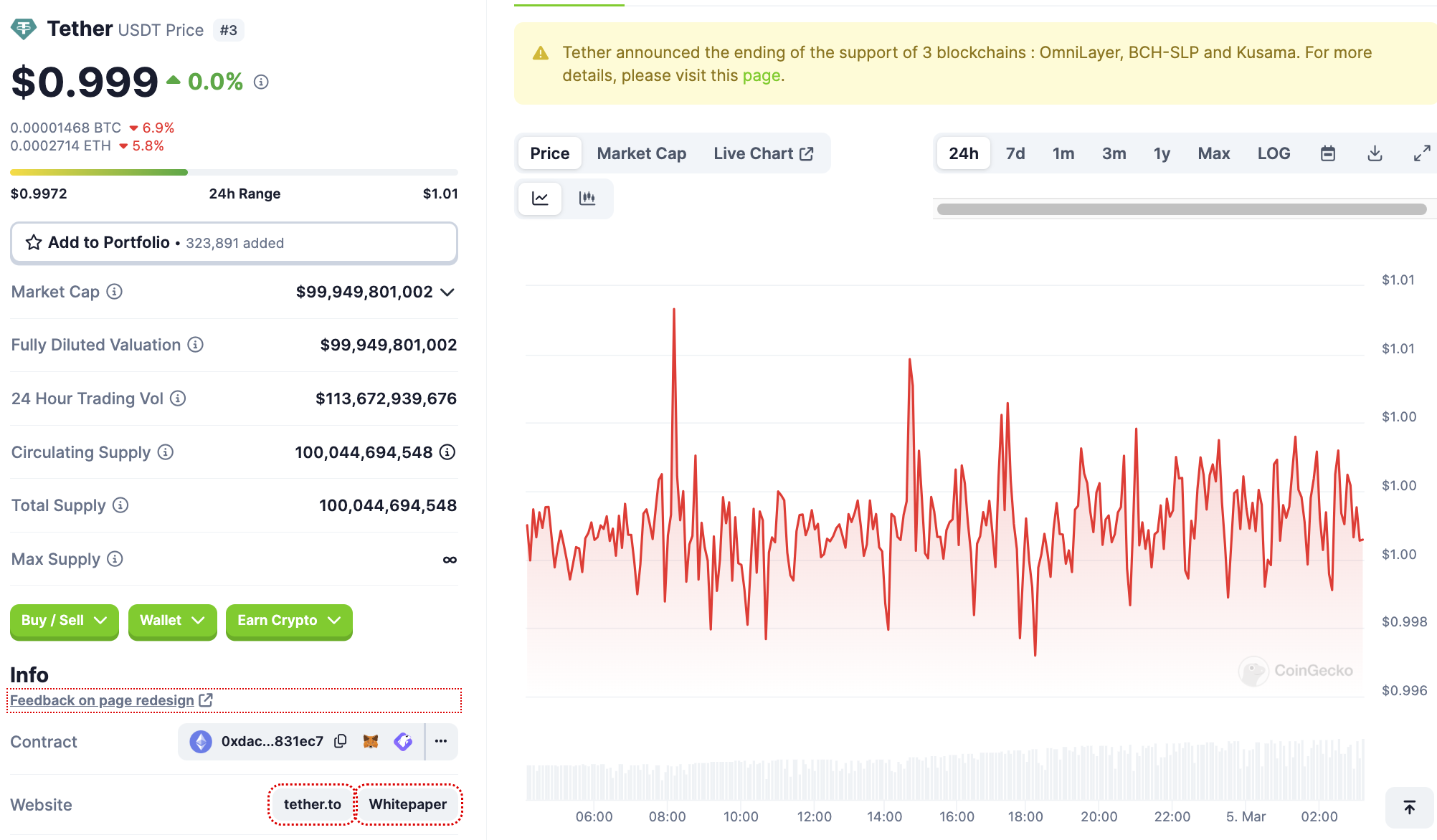Screen dimensions: 1437x840
Task: Follow the 'page' link in announcement banner
Action: click(761, 76)
